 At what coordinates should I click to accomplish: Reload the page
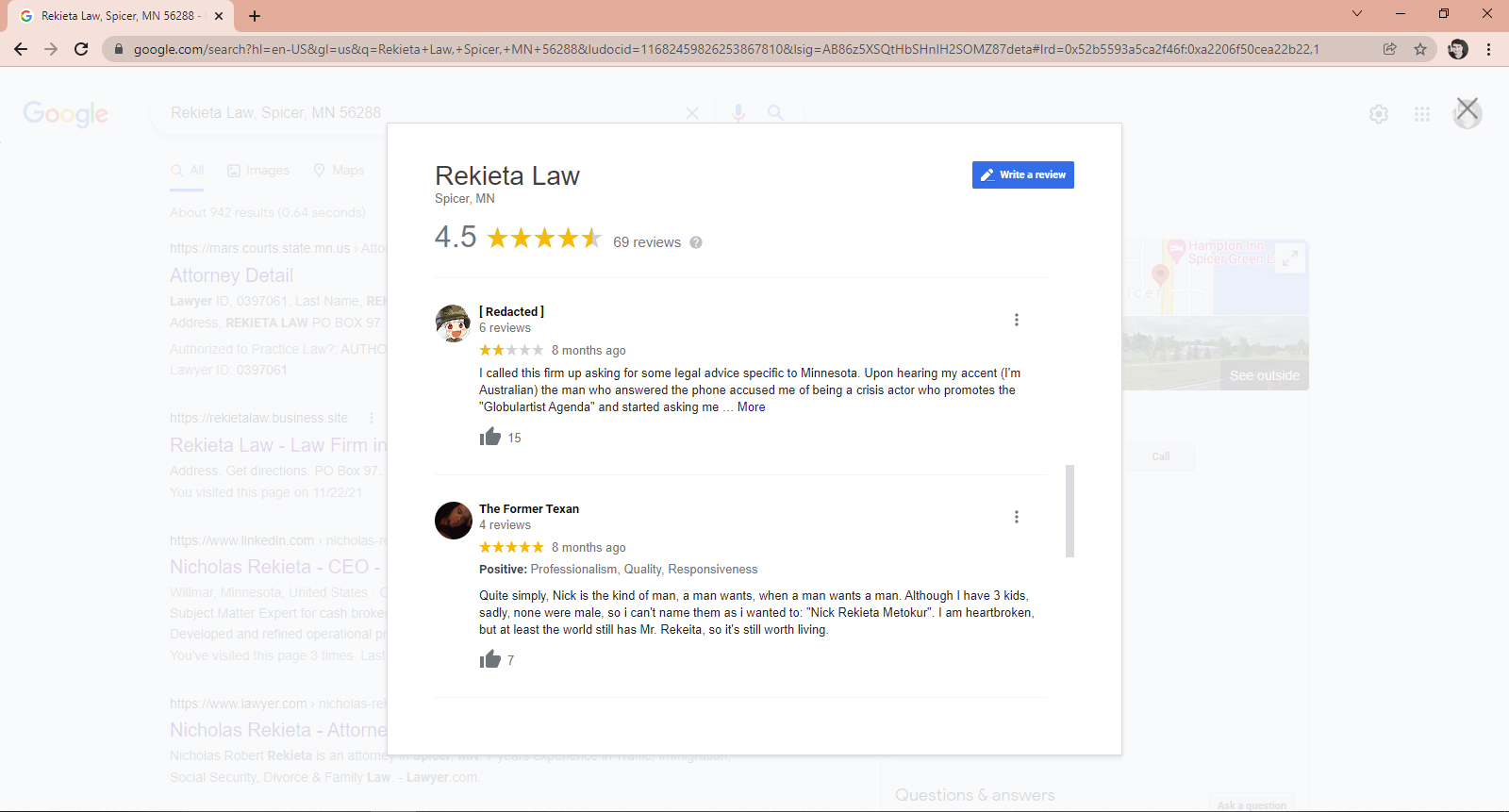(x=81, y=49)
